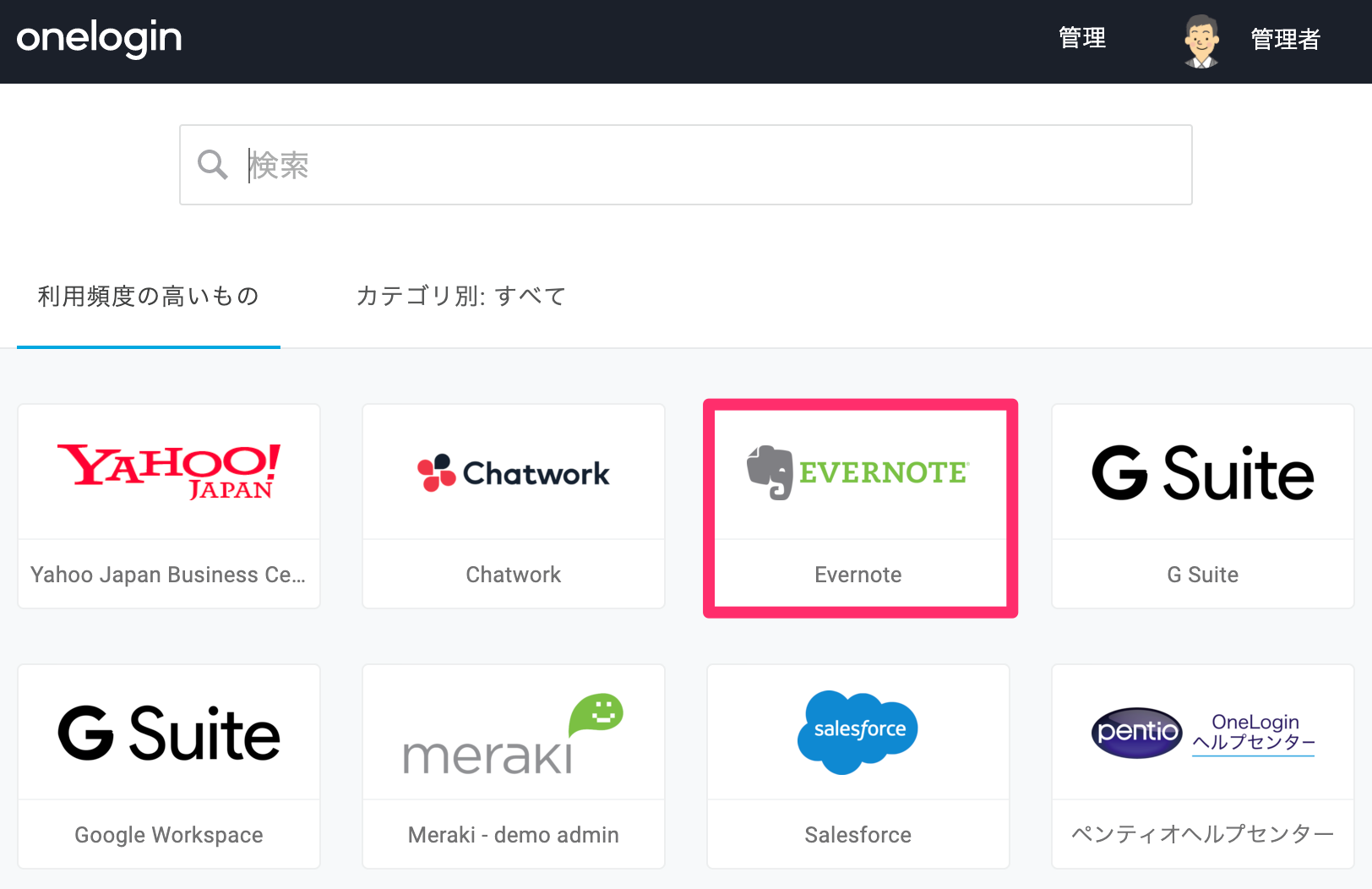Click the Meraki - demo admin label

[x=514, y=835]
